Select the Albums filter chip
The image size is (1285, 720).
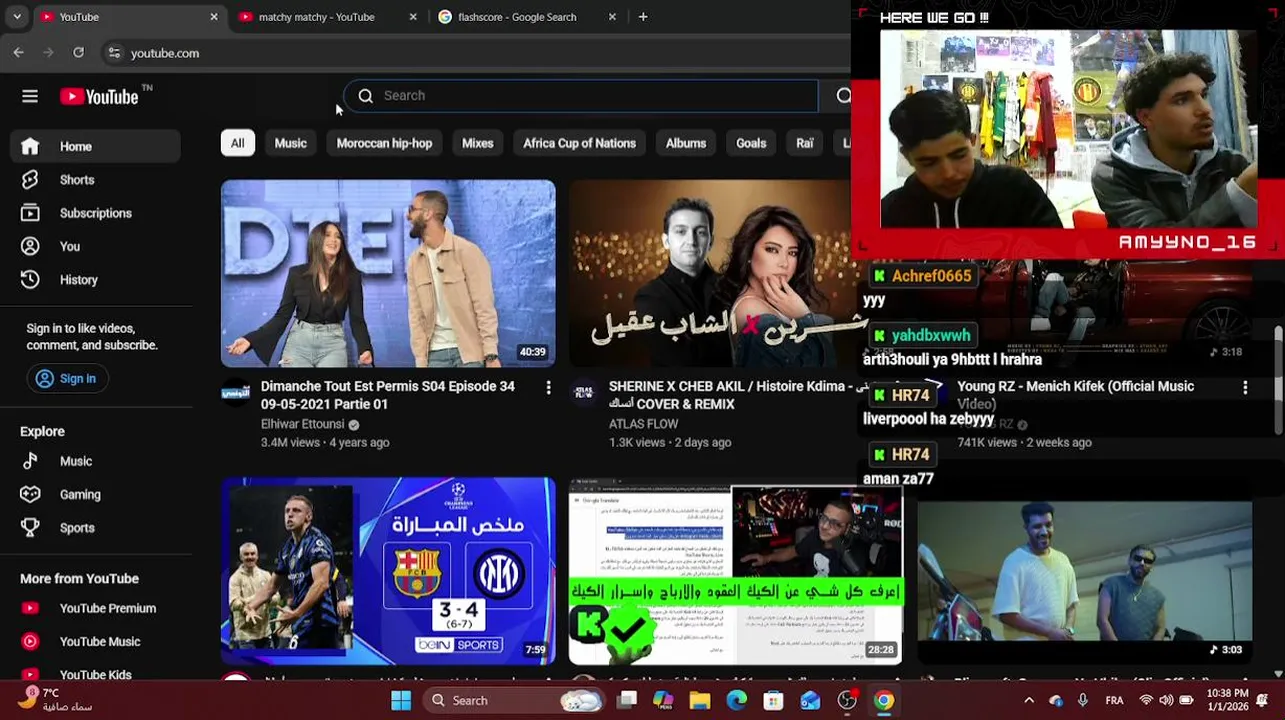point(686,143)
